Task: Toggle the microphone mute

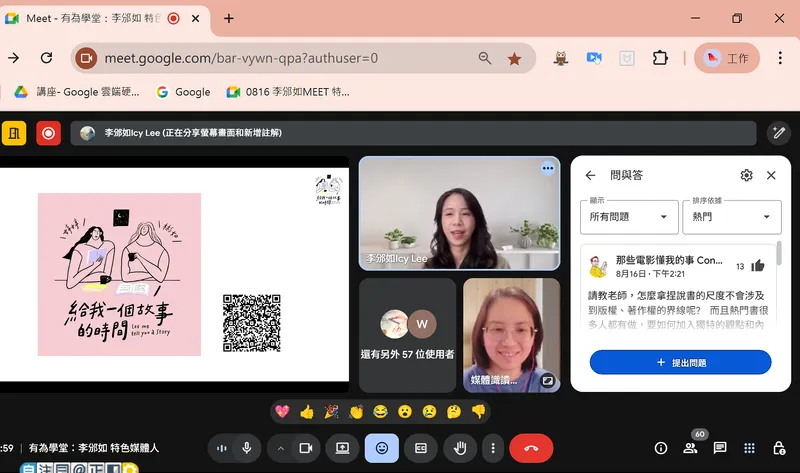Action: point(246,449)
